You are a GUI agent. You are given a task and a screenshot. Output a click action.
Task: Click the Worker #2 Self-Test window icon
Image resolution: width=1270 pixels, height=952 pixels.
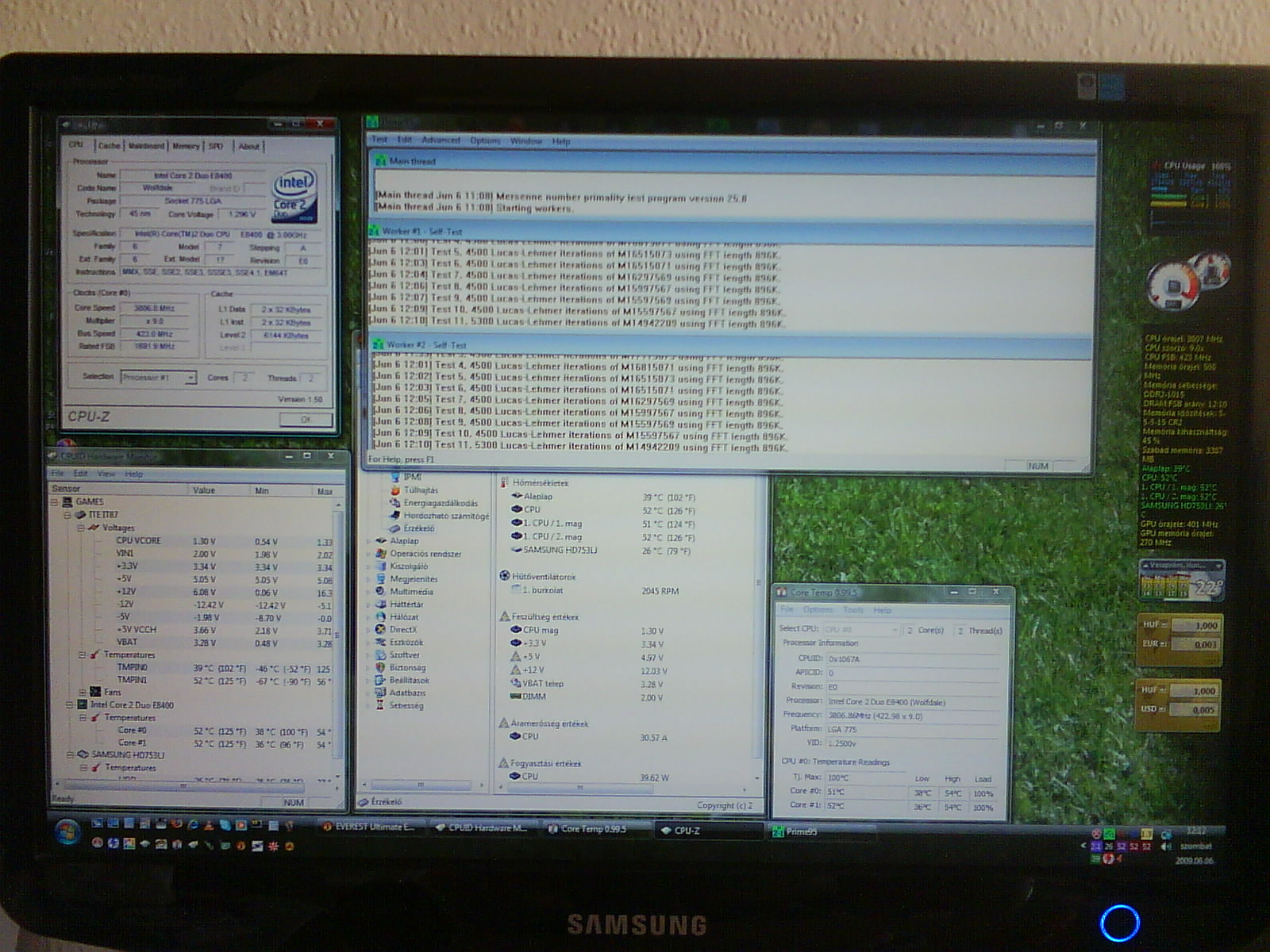tap(379, 345)
